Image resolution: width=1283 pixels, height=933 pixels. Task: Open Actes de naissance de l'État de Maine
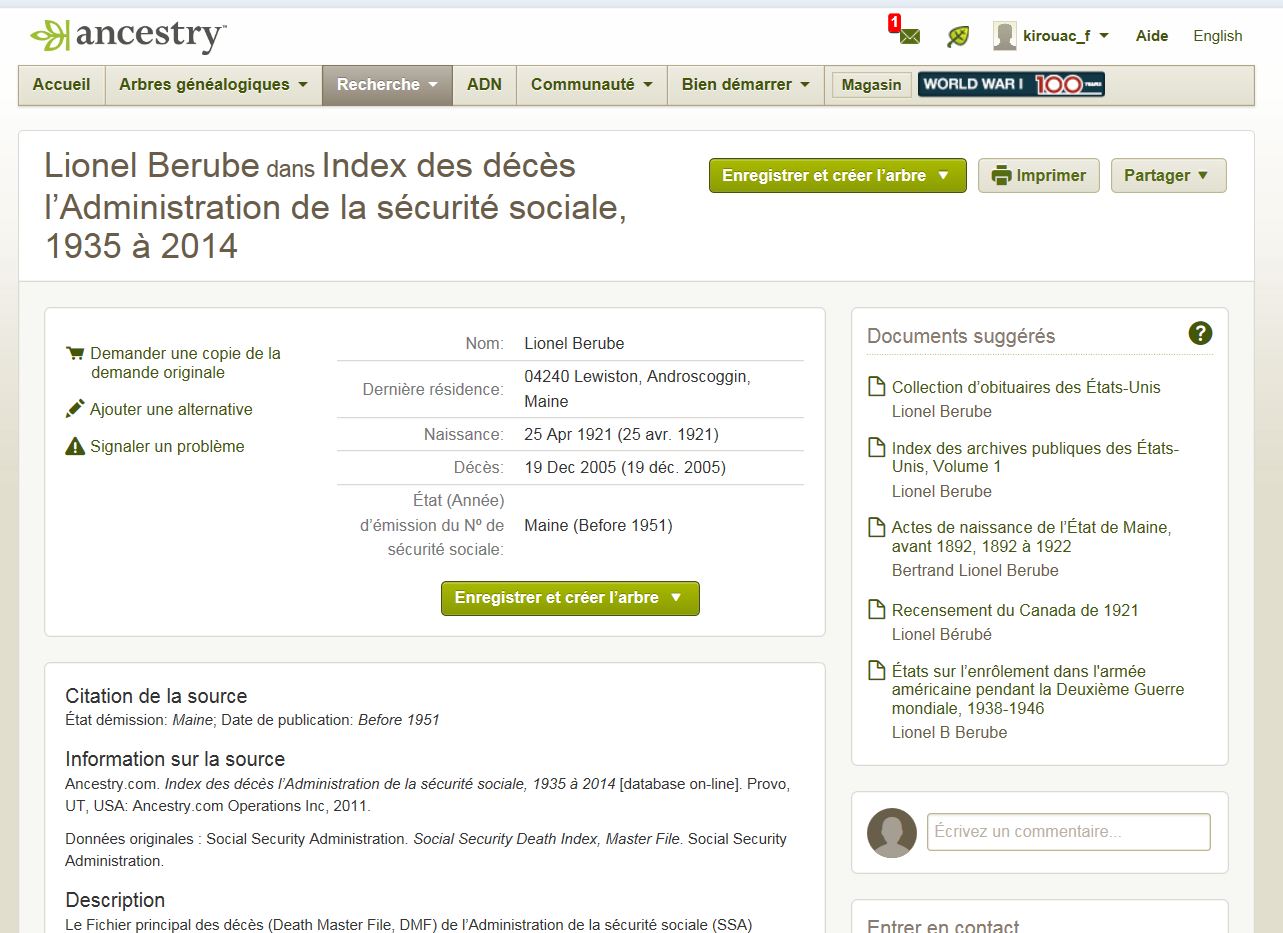coord(1031,536)
